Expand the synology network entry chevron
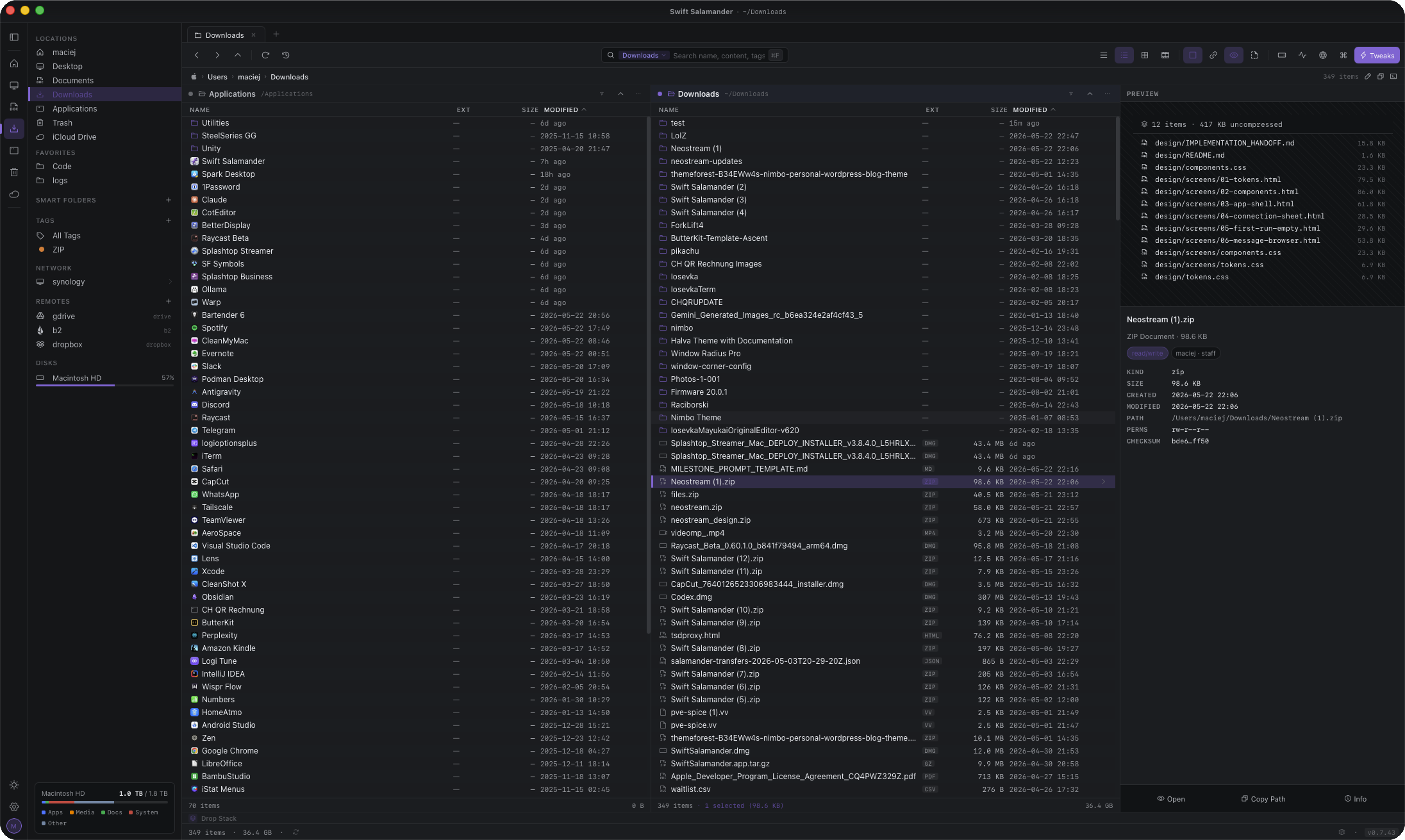 (170, 282)
